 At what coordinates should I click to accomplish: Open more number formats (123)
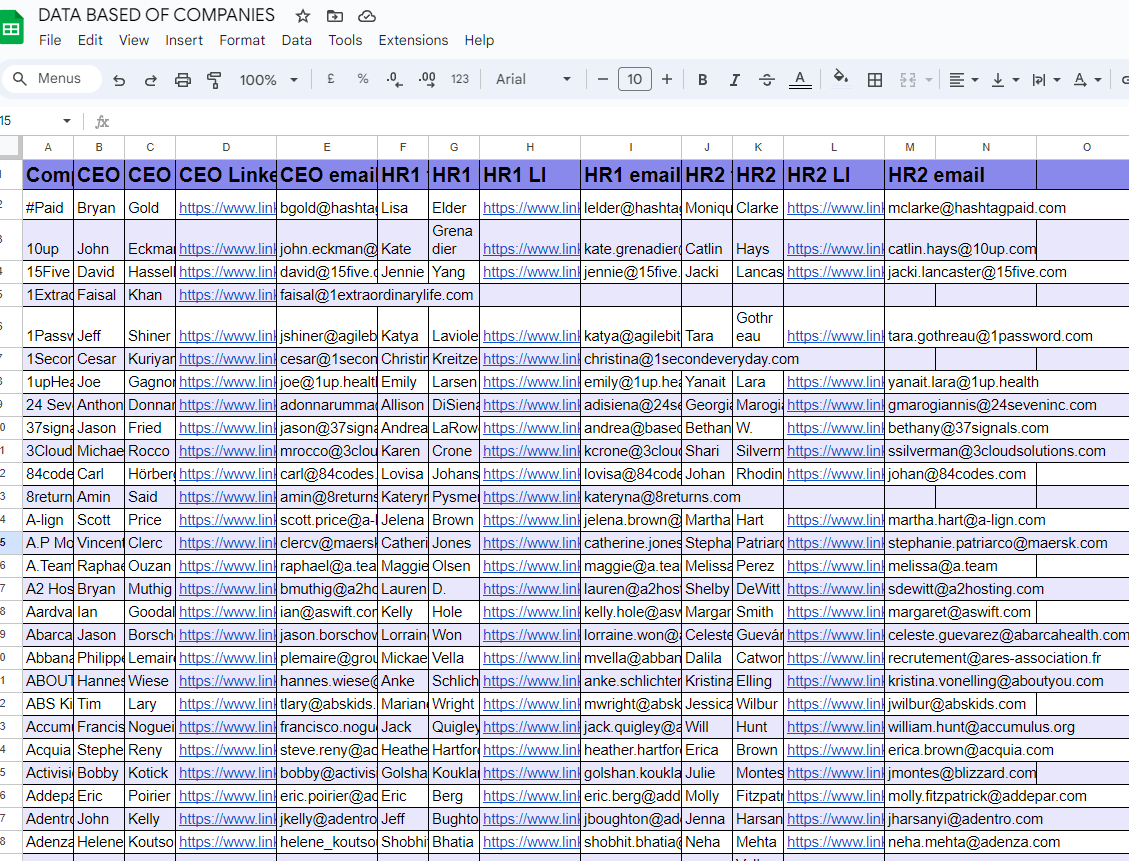click(x=460, y=79)
